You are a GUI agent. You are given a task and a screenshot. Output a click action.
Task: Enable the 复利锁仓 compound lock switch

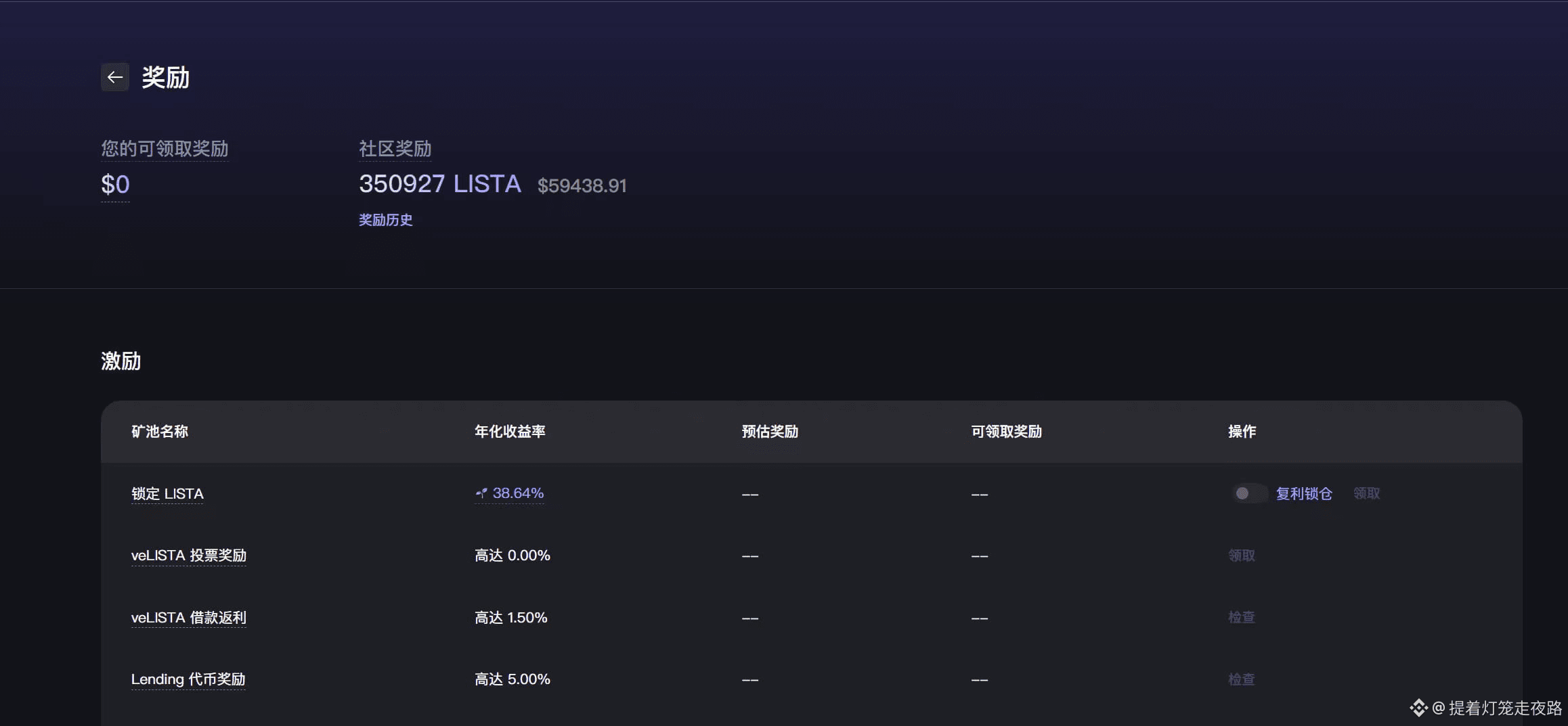coord(1250,493)
